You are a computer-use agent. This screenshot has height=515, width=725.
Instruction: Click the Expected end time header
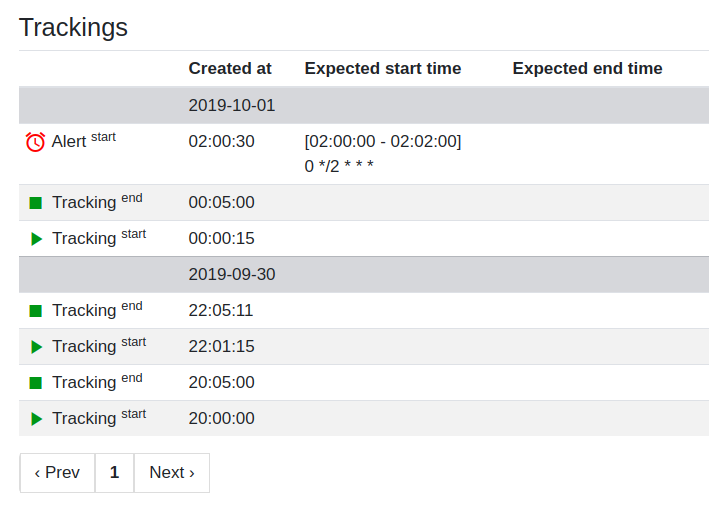pos(587,68)
